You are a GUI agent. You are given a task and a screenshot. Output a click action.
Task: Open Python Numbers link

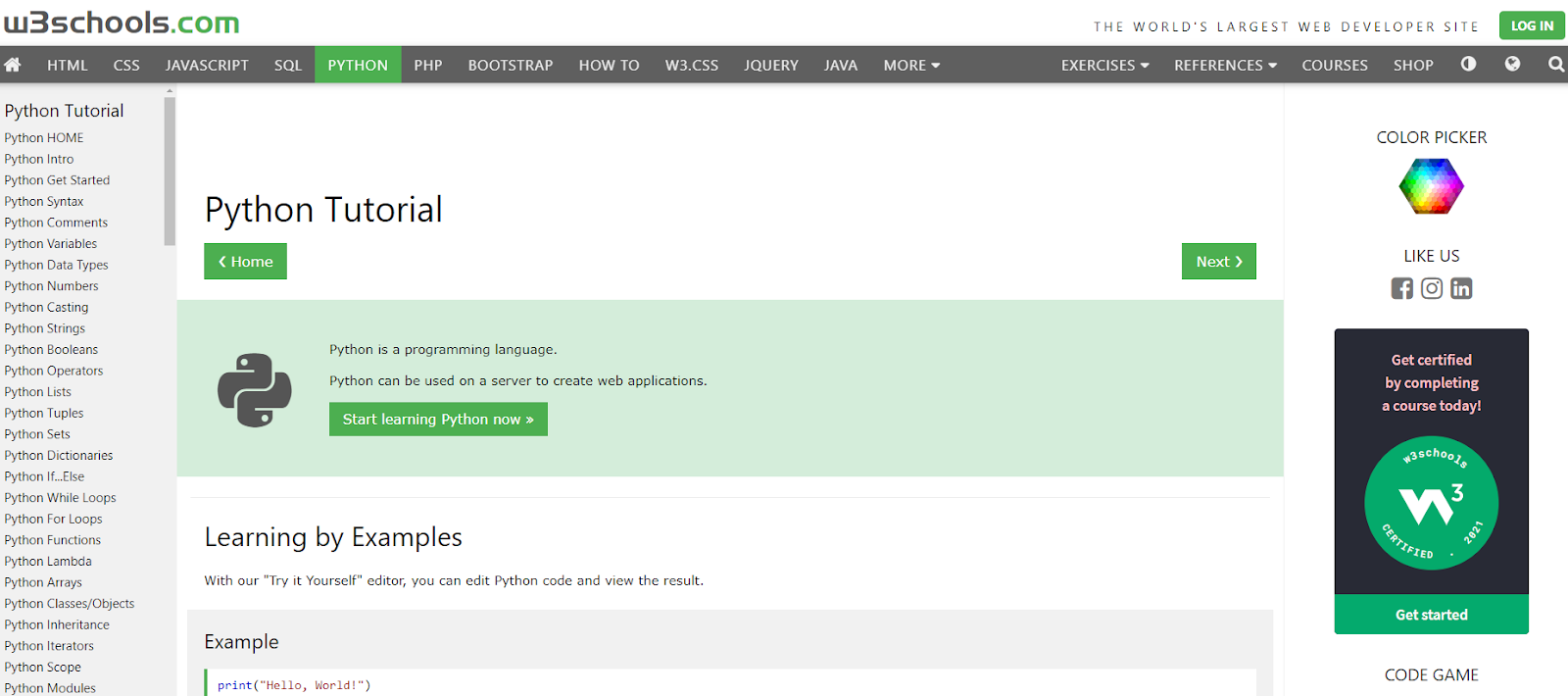click(x=51, y=286)
